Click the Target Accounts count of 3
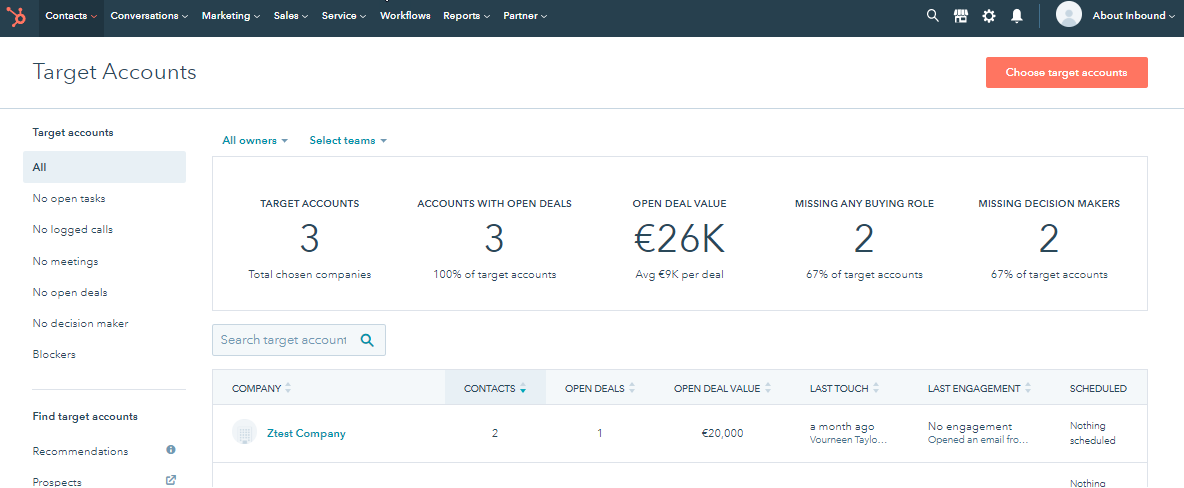 pyautogui.click(x=310, y=239)
